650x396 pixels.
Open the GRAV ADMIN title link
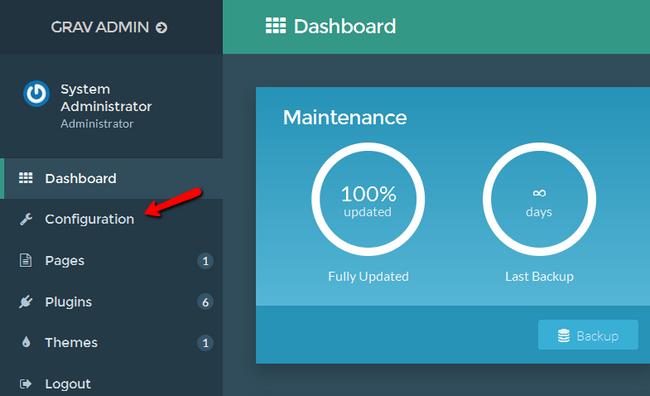[100, 27]
